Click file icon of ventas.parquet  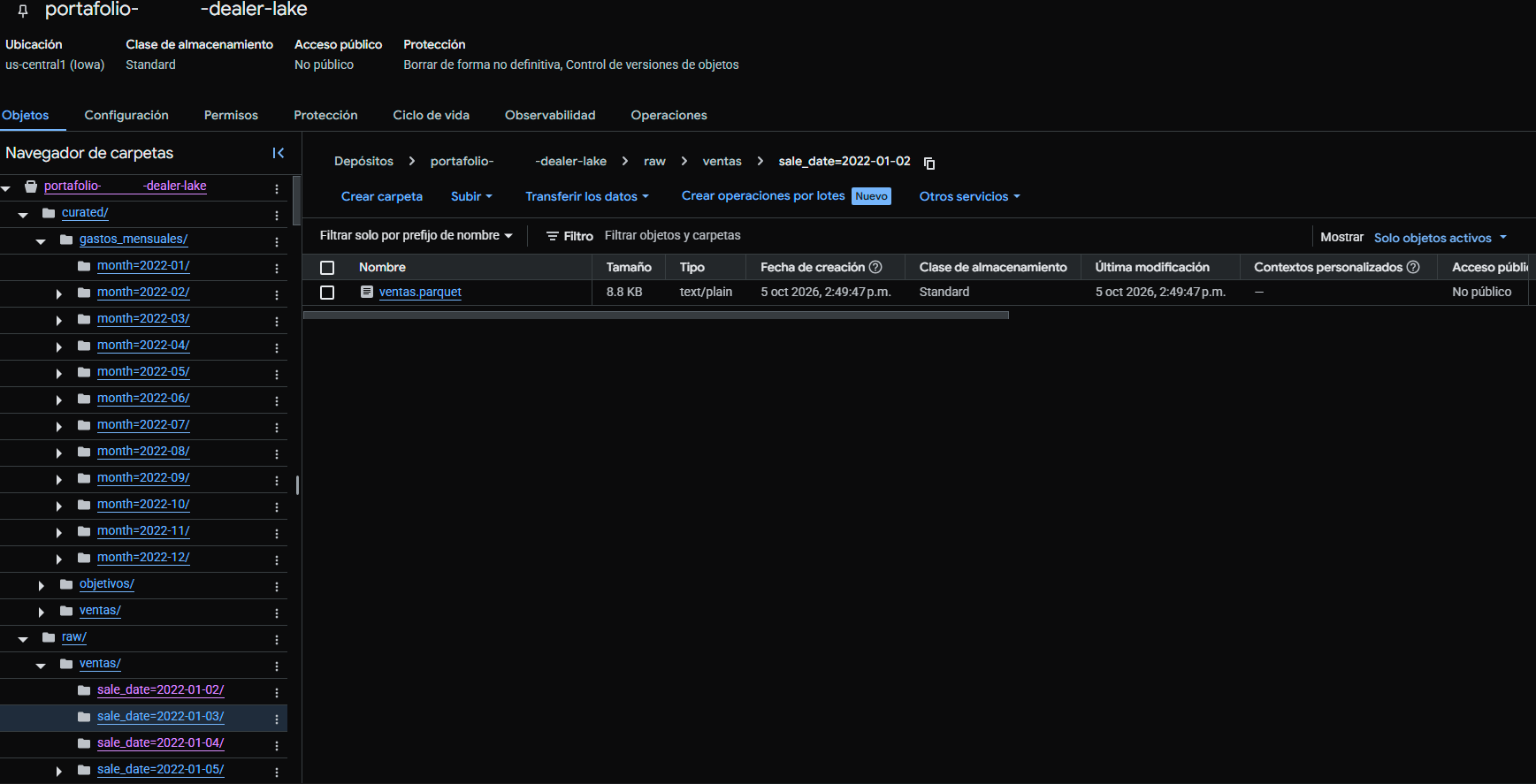coord(367,292)
